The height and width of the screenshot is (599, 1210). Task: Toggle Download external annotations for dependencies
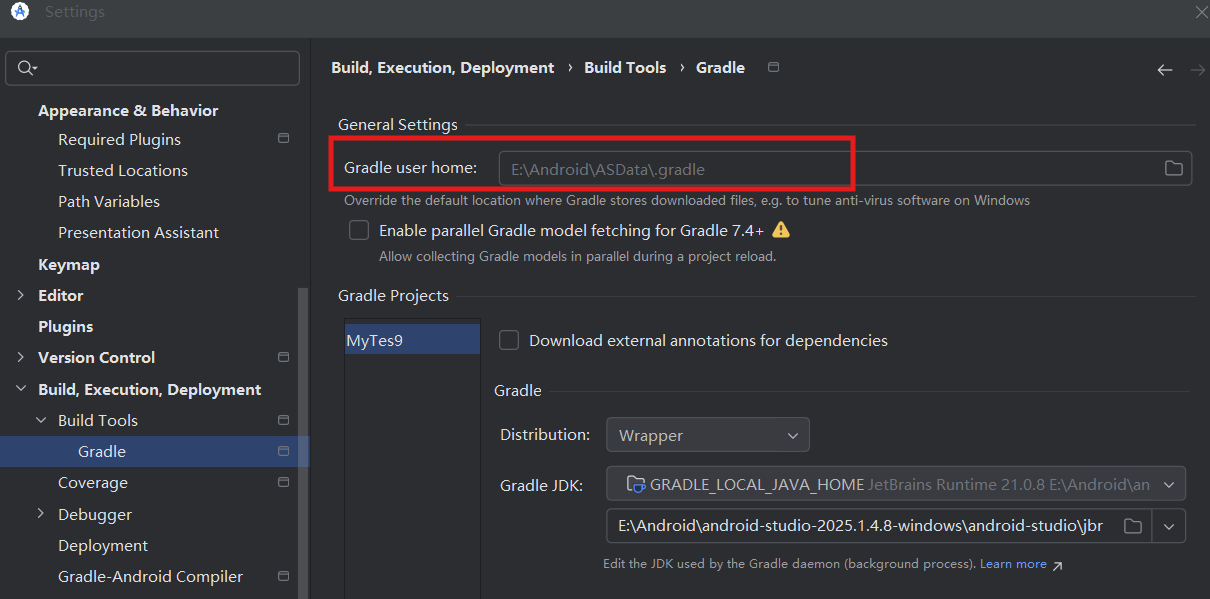509,340
